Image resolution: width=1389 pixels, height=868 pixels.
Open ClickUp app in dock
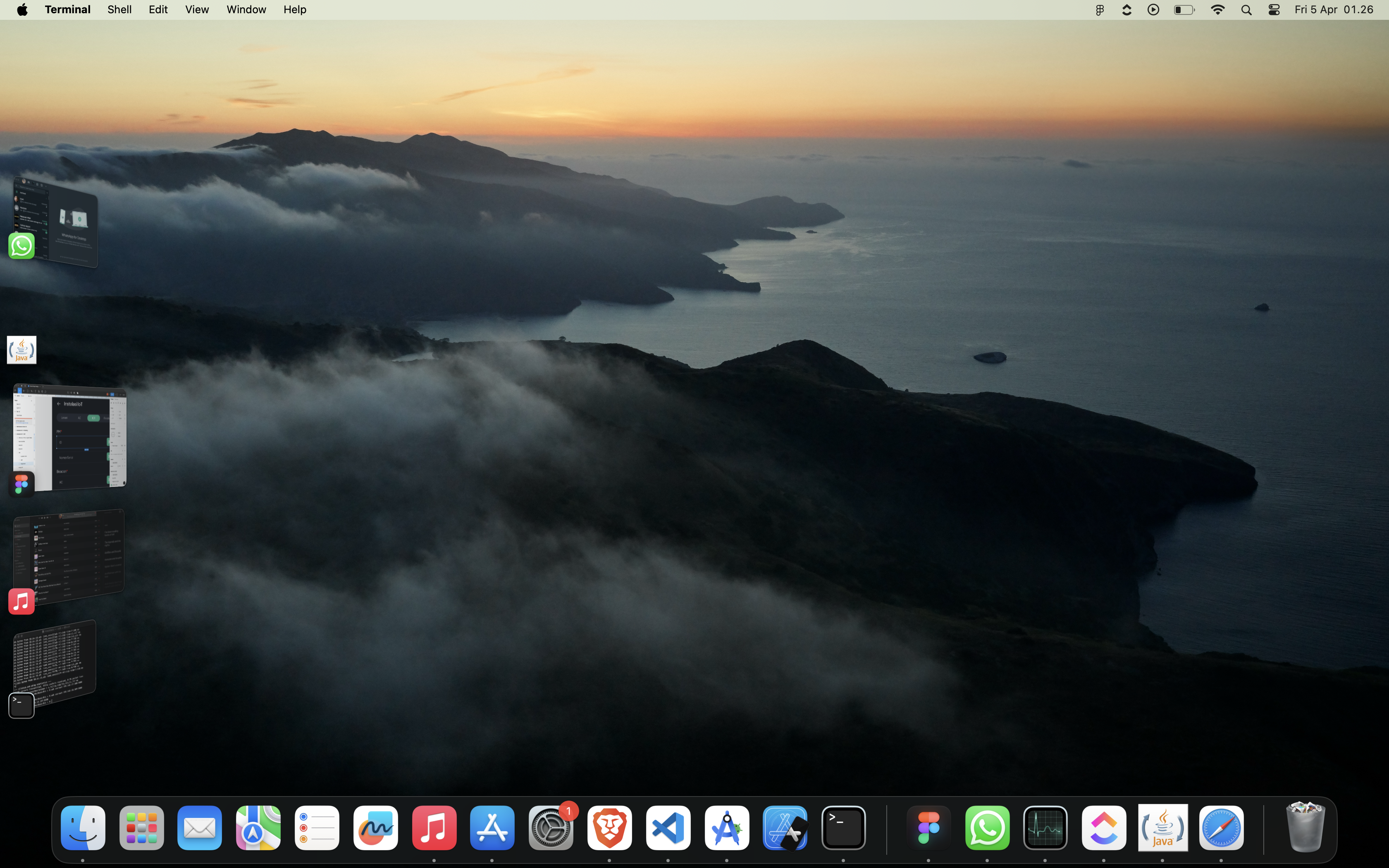click(x=1104, y=828)
